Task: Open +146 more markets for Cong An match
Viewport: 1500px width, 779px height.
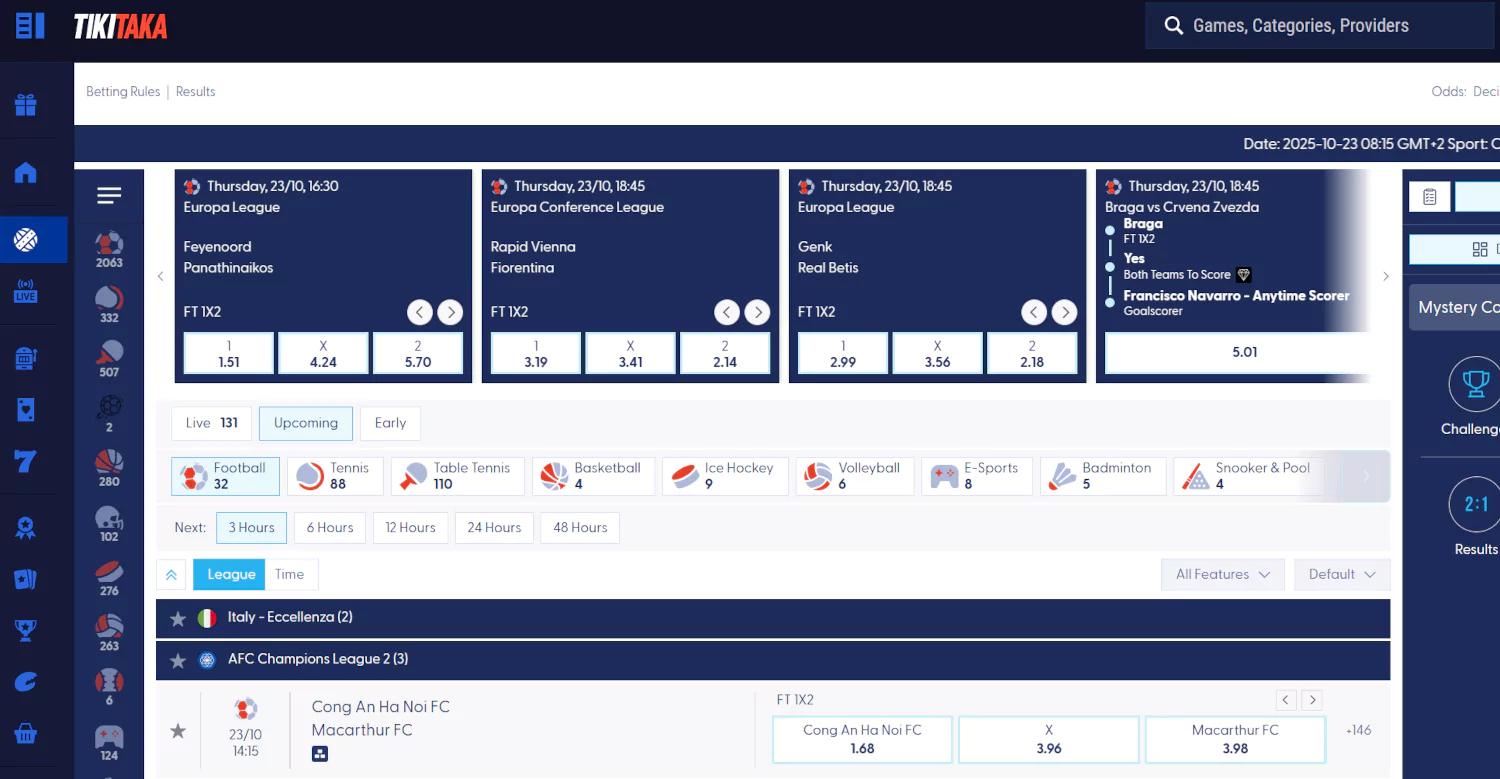Action: click(1359, 730)
